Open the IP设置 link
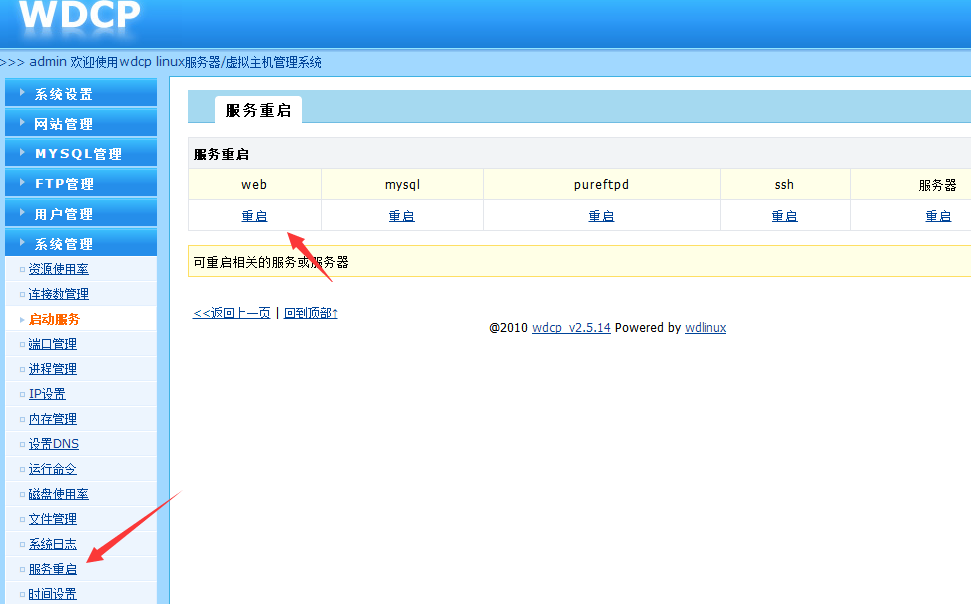Viewport: 971px width, 604px height. (x=47, y=394)
